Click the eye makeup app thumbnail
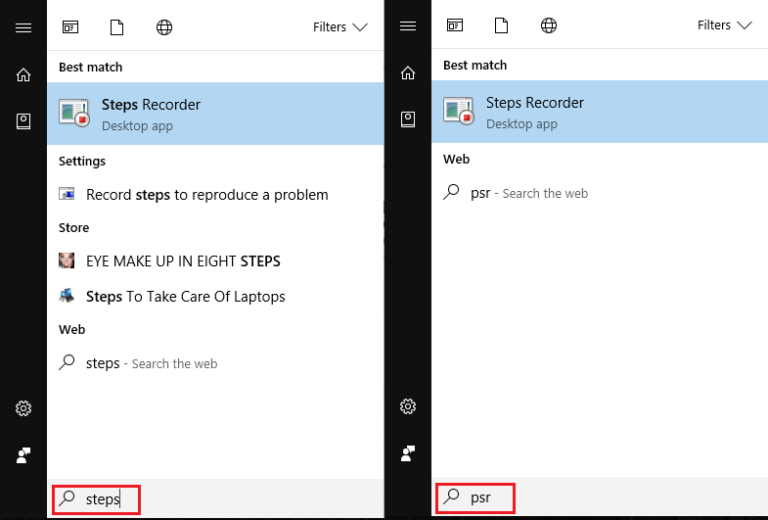The height and width of the screenshot is (520, 768). [67, 260]
